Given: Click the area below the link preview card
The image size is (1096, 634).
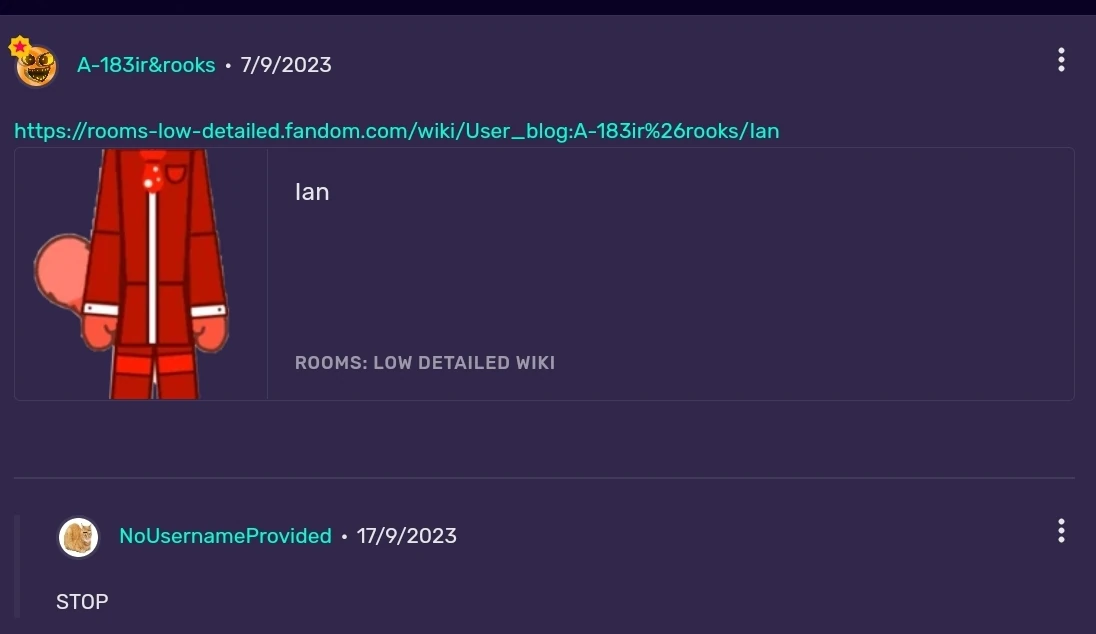Looking at the screenshot, I should click(x=548, y=440).
